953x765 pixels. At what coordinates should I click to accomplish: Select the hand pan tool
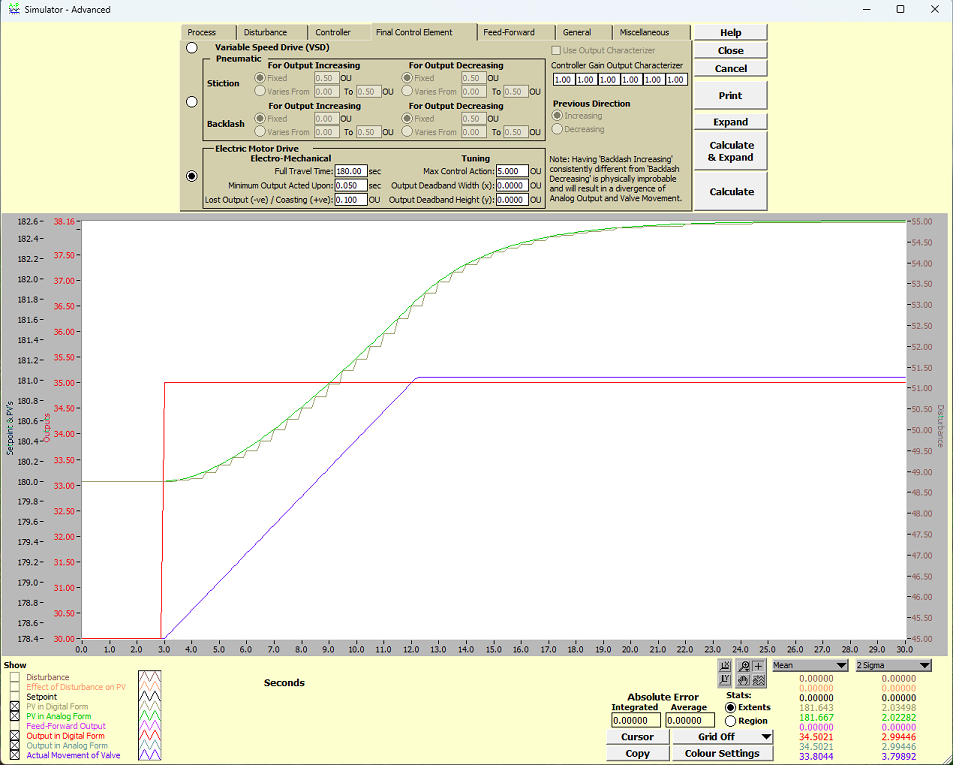point(744,679)
